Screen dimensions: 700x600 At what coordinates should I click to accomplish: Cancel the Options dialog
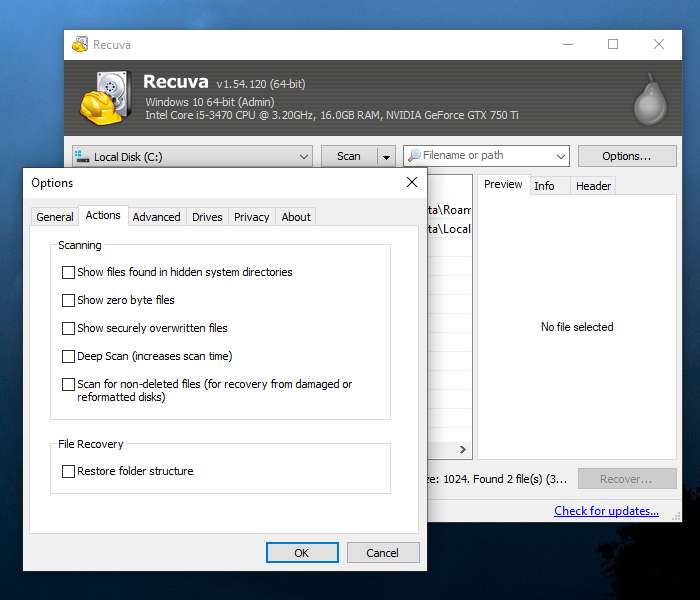(383, 553)
